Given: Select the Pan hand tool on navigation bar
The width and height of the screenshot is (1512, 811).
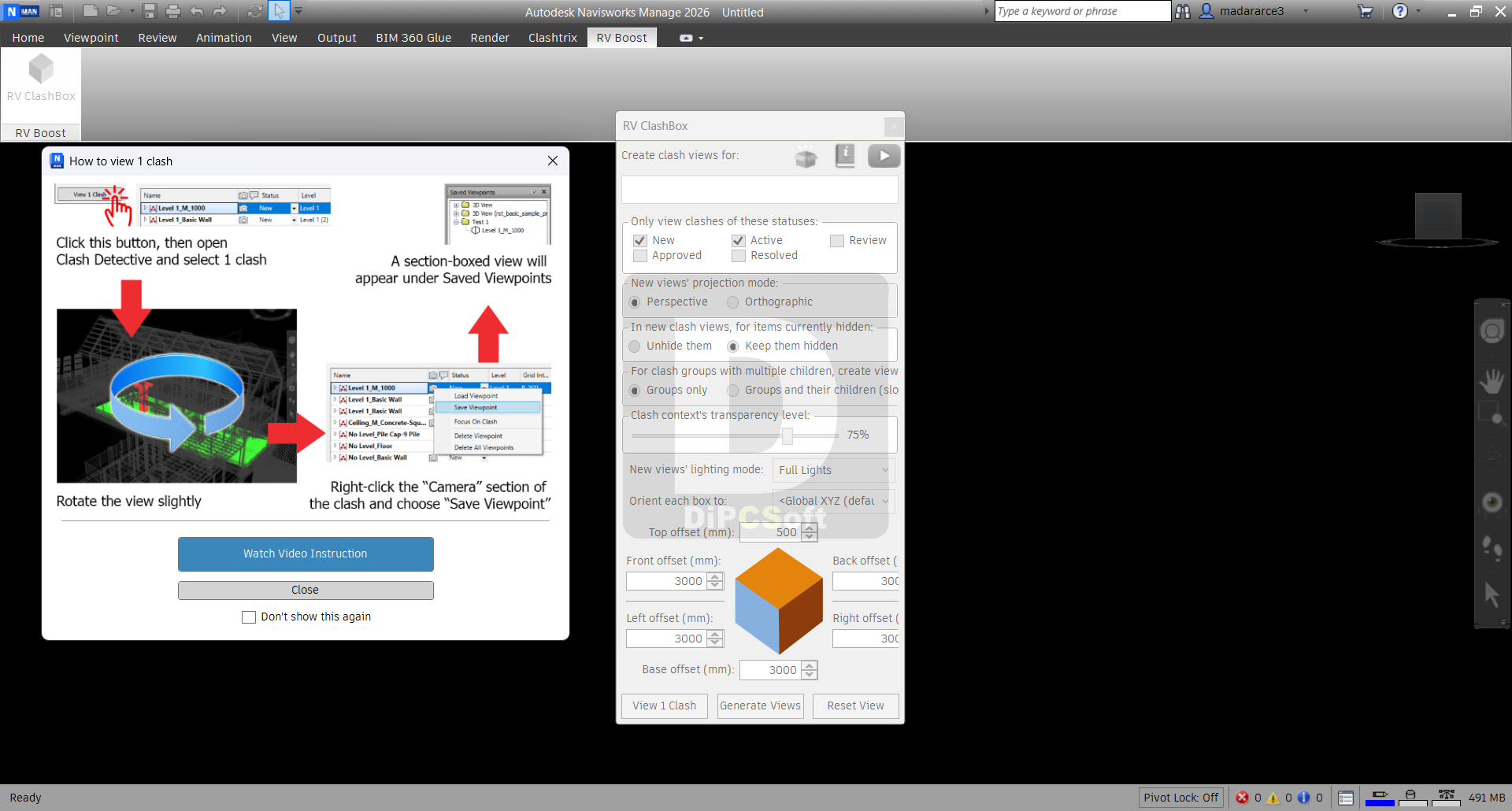Looking at the screenshot, I should click(x=1492, y=381).
